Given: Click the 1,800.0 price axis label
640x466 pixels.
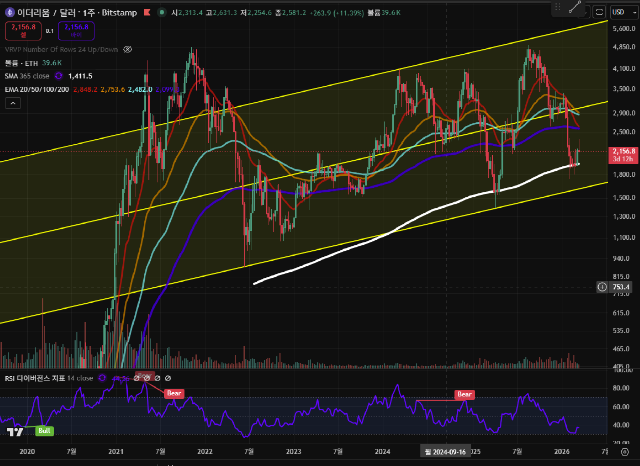Looking at the screenshot, I should point(624,174).
